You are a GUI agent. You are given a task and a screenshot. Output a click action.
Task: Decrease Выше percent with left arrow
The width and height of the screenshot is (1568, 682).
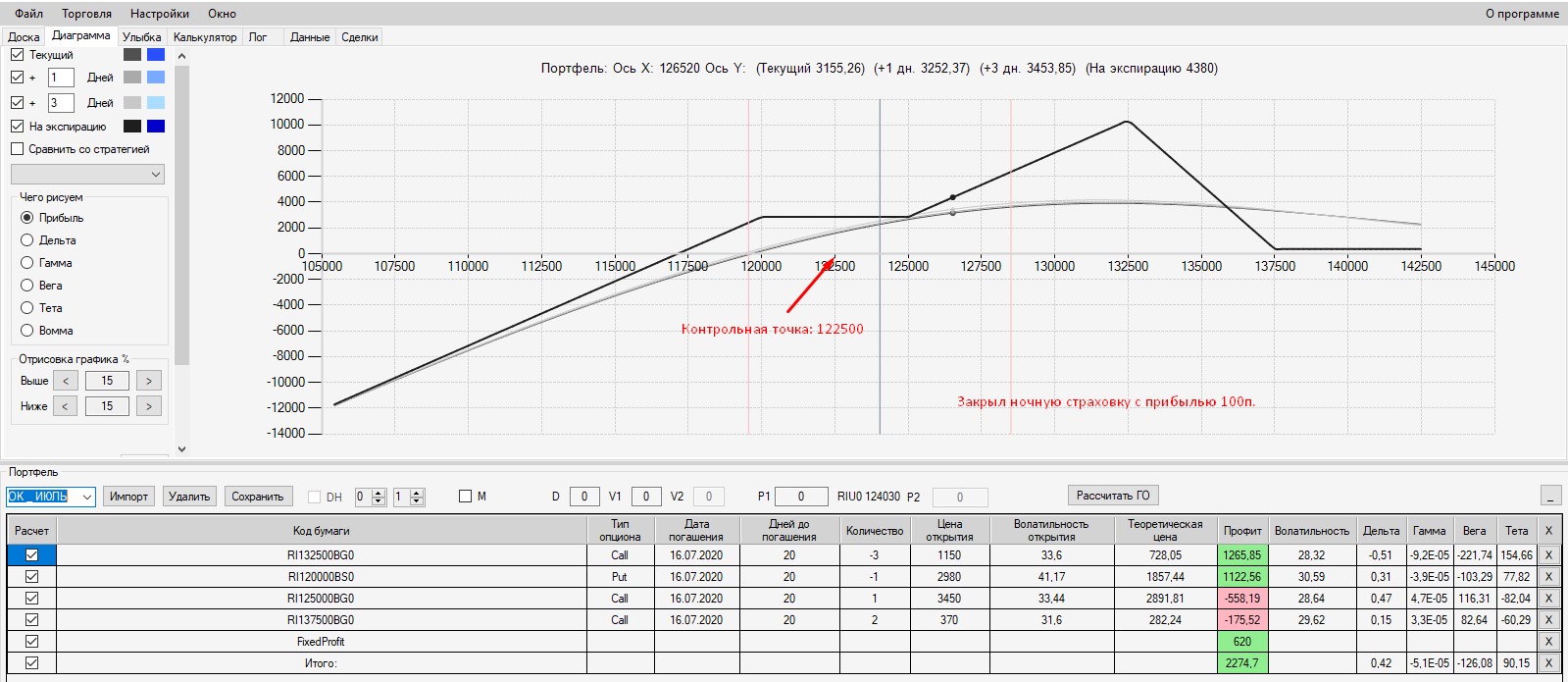[x=65, y=381]
